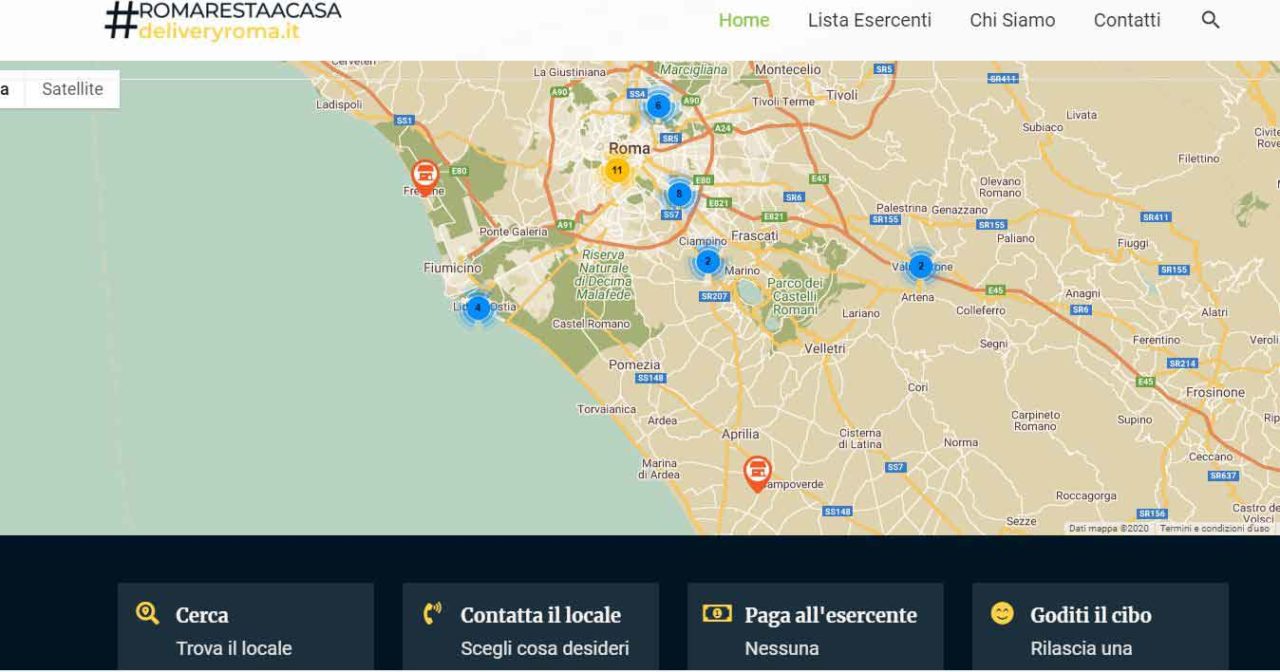This screenshot has width=1280, height=672.
Task: Click the Aprilia label on the map
Action: (x=740, y=434)
